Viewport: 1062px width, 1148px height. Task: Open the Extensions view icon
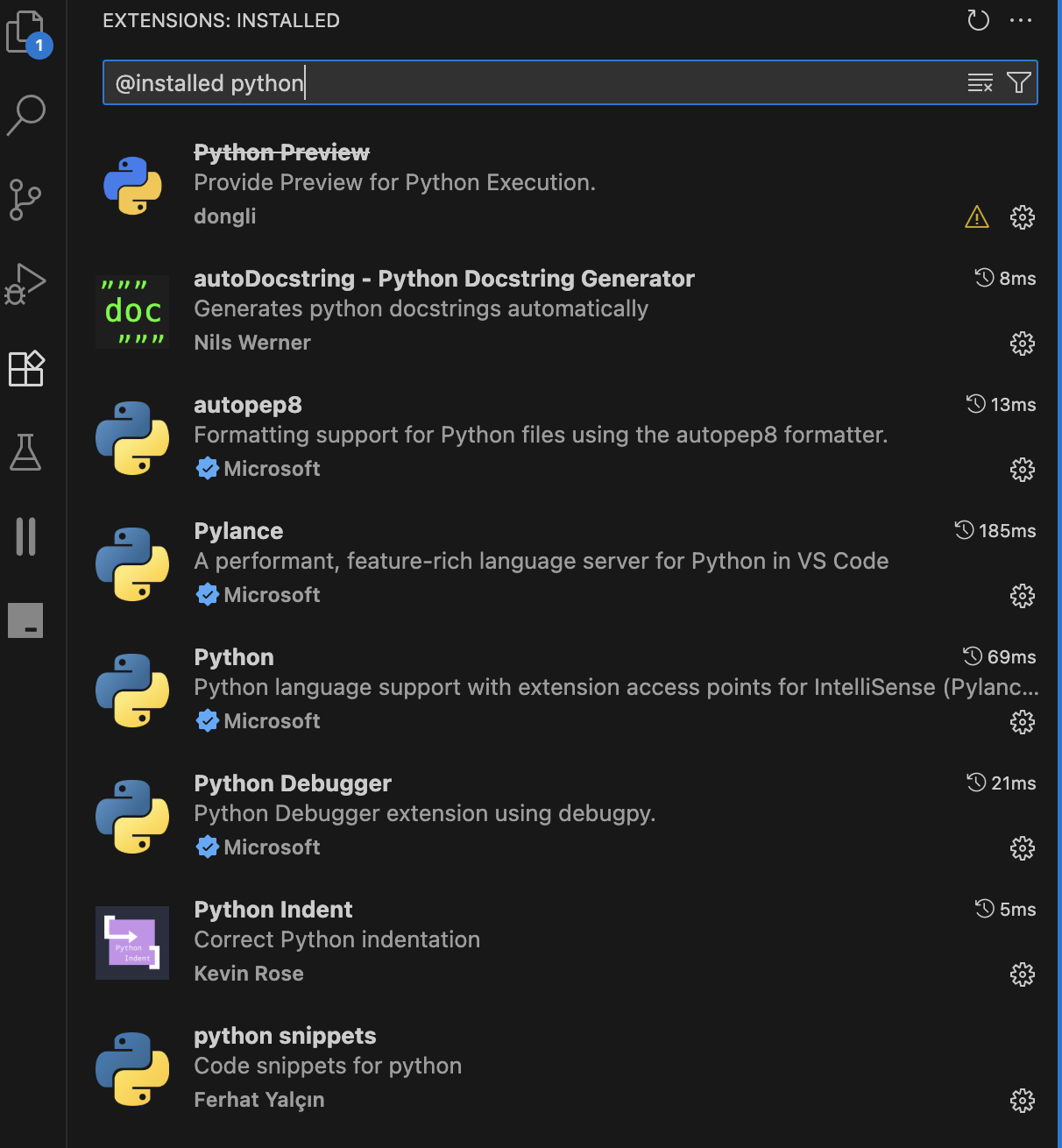point(26,368)
